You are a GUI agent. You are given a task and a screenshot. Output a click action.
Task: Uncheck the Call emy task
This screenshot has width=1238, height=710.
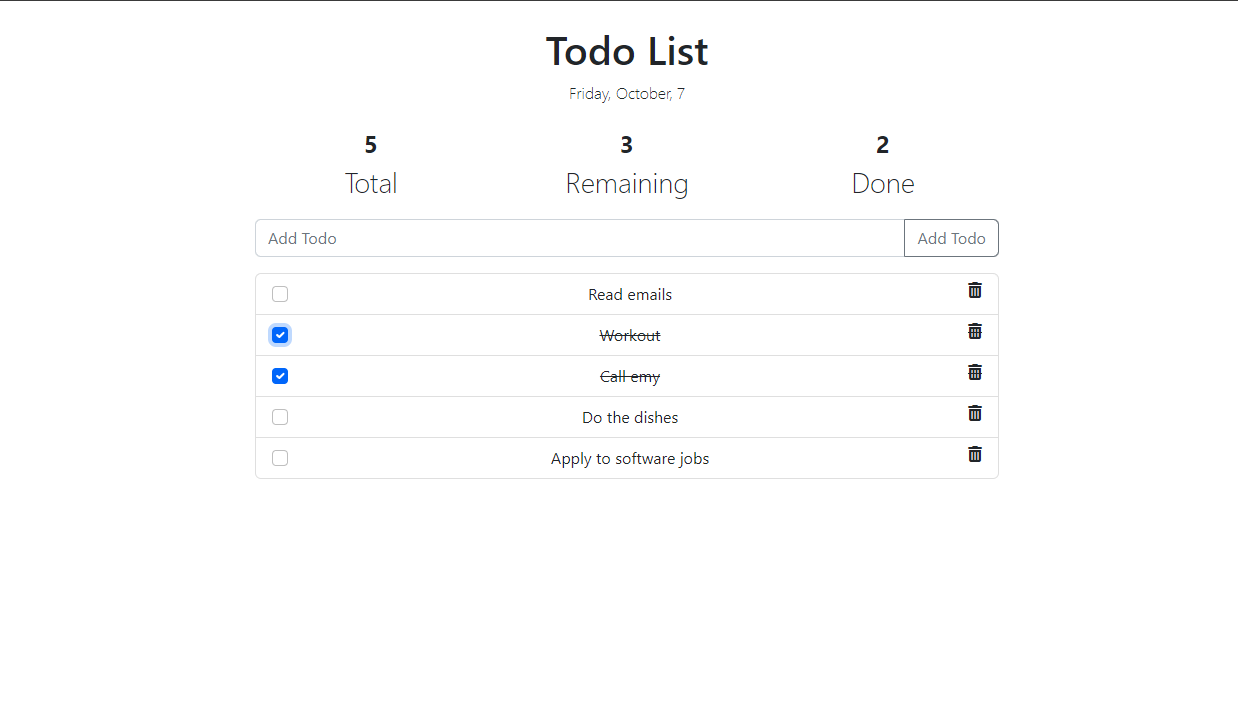[x=280, y=376]
